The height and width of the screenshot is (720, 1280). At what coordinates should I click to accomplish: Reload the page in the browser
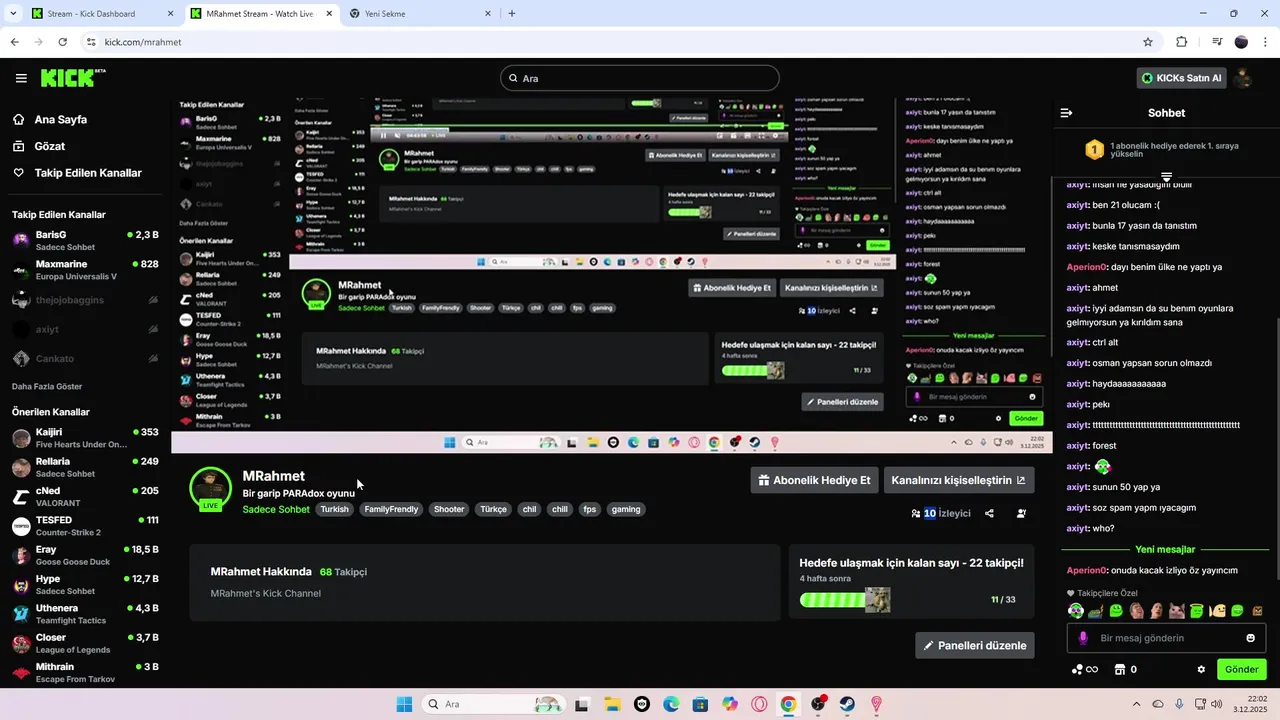(x=63, y=42)
